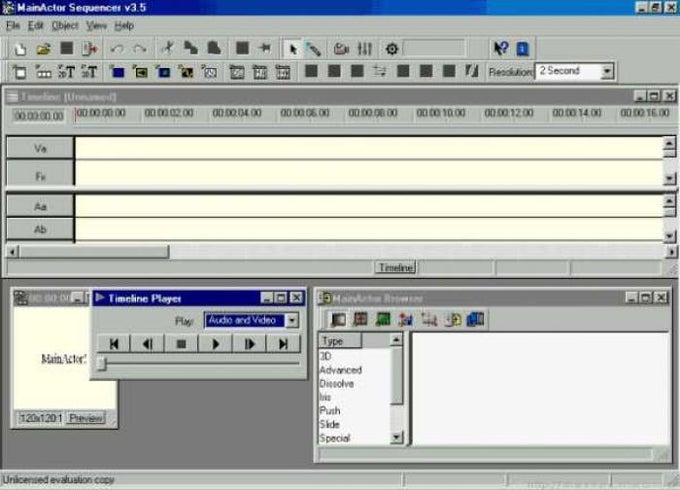The image size is (680, 490).
Task: Step back one frame in Timeline Player
Action: (147, 344)
